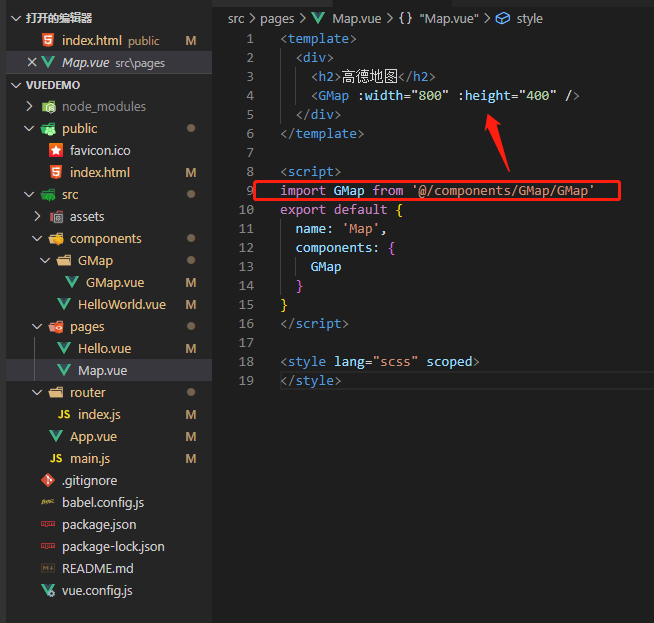
Task: Click the Vue icon of HelloWorld.vue
Action: click(64, 305)
